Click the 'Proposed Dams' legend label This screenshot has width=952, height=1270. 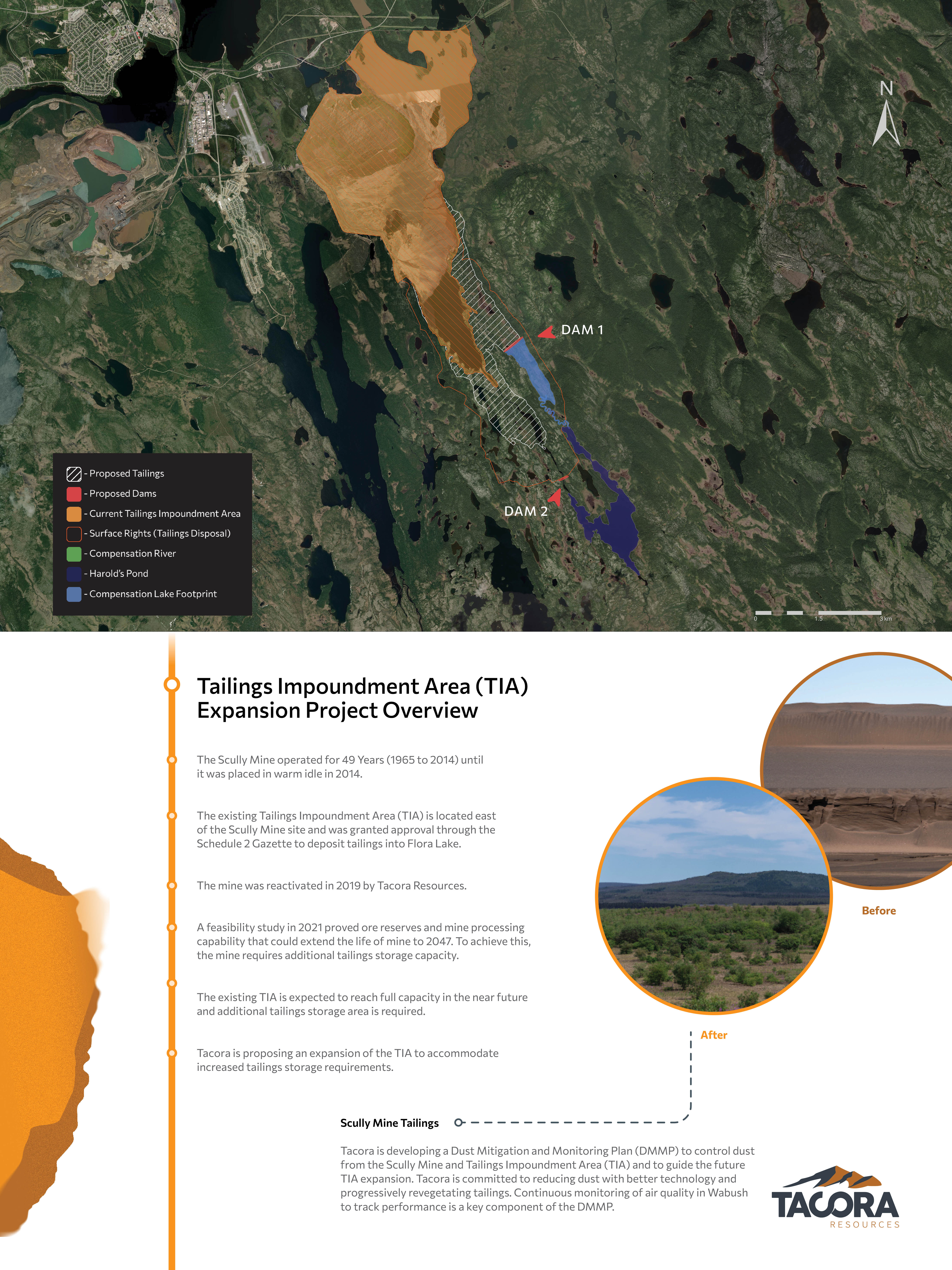(x=123, y=494)
